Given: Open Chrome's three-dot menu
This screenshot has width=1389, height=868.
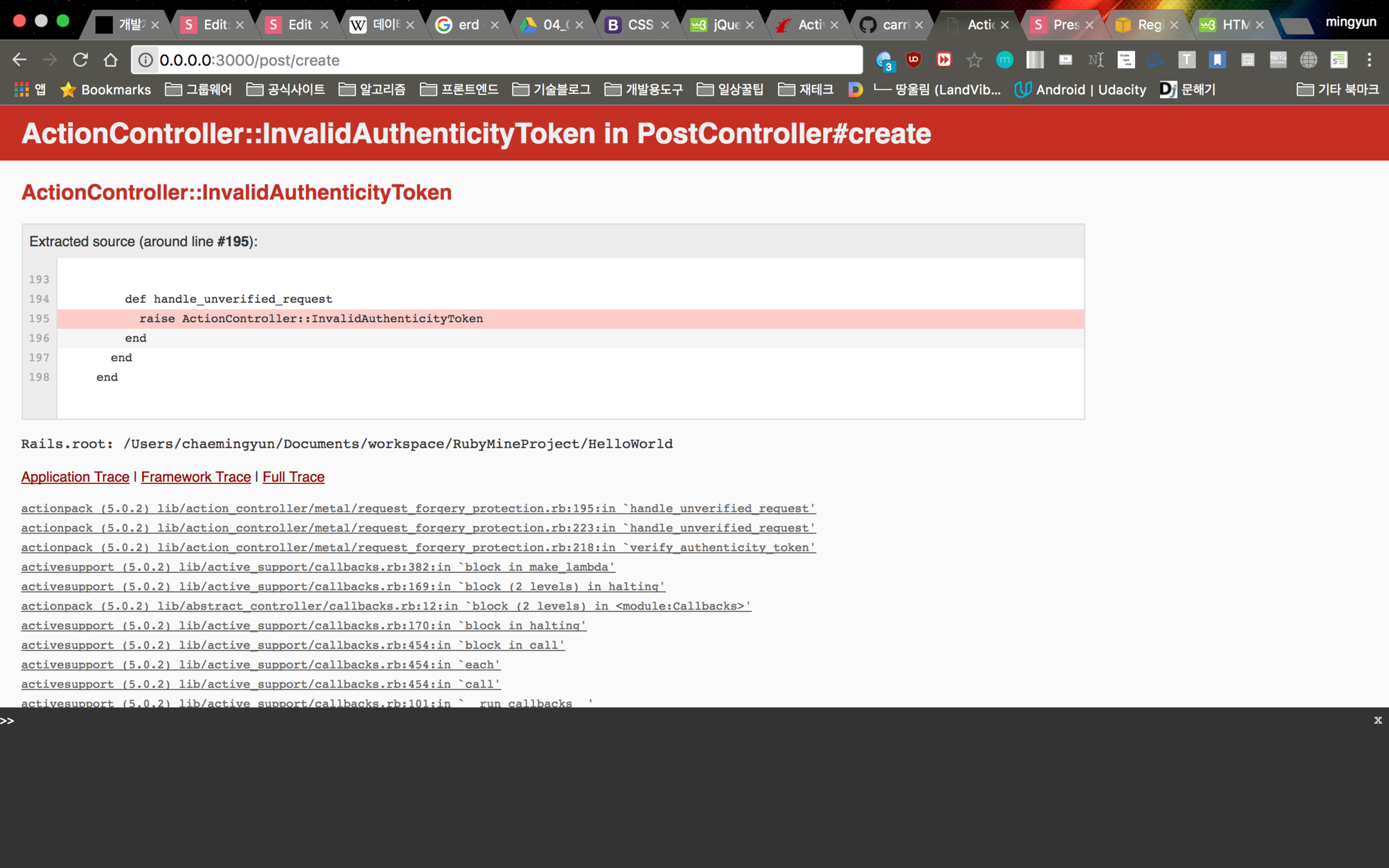Looking at the screenshot, I should pos(1369,60).
